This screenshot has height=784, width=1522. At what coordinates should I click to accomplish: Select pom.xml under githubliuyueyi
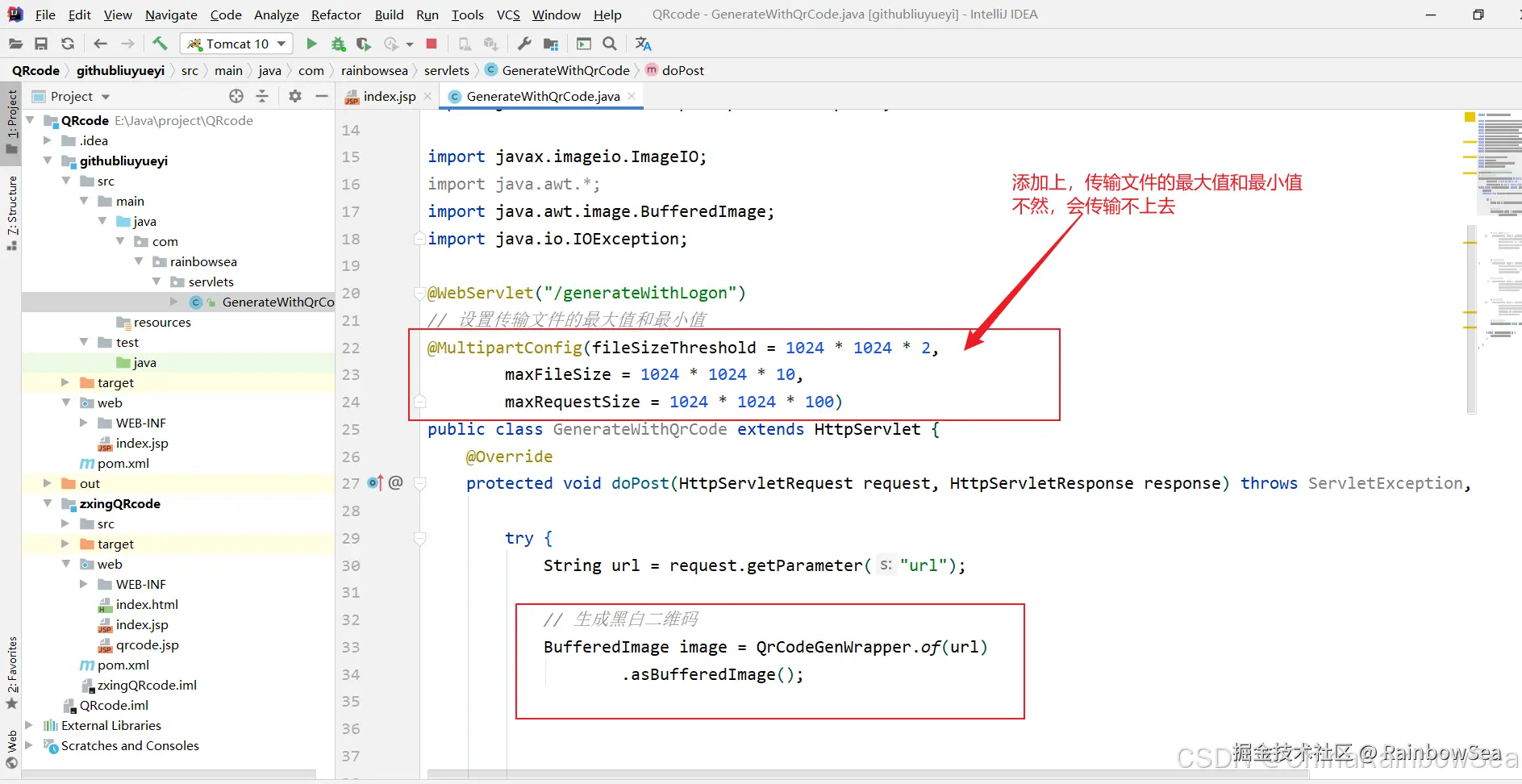coord(115,463)
